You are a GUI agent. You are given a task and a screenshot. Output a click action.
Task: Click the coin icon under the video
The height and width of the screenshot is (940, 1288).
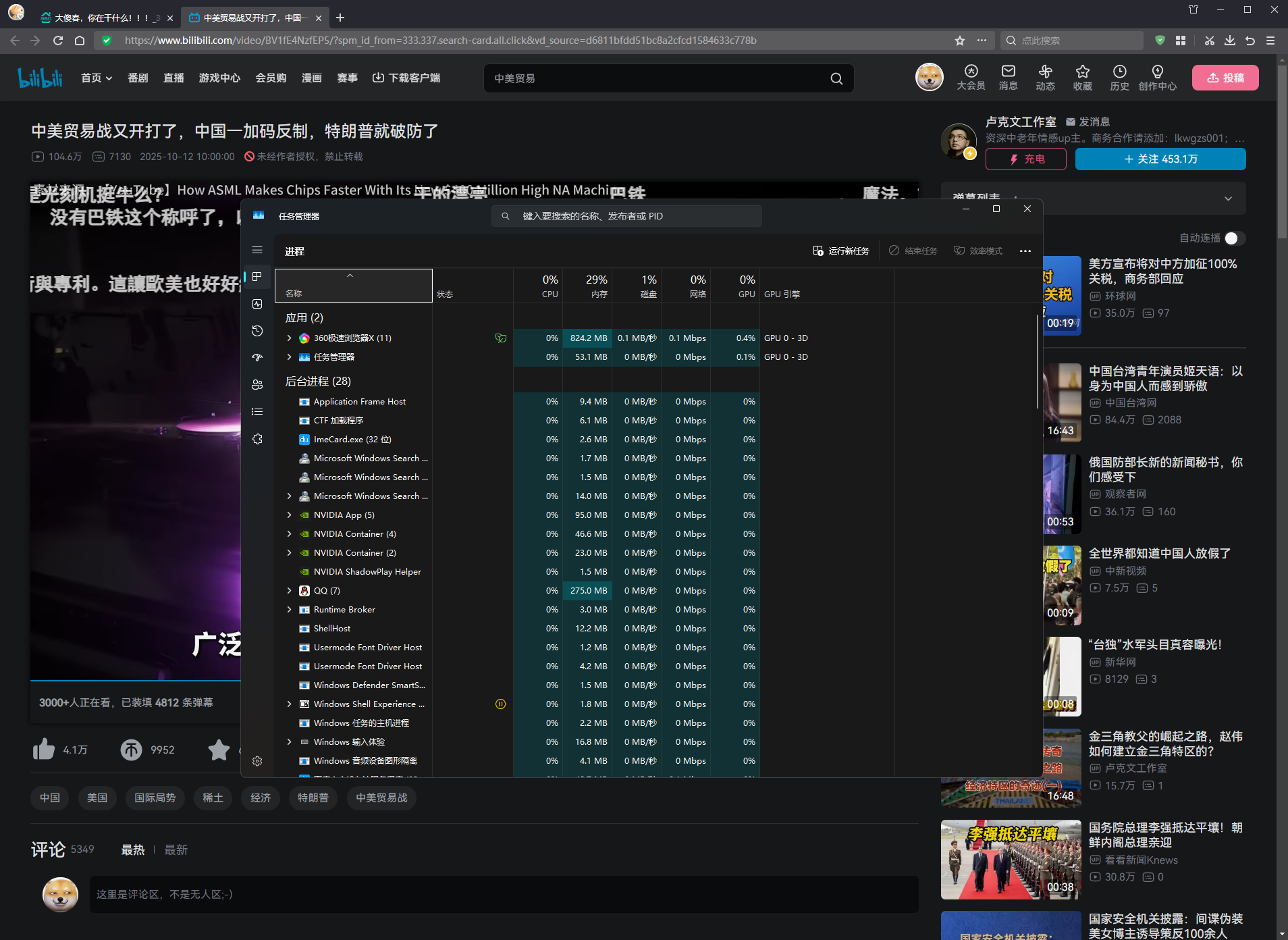132,750
